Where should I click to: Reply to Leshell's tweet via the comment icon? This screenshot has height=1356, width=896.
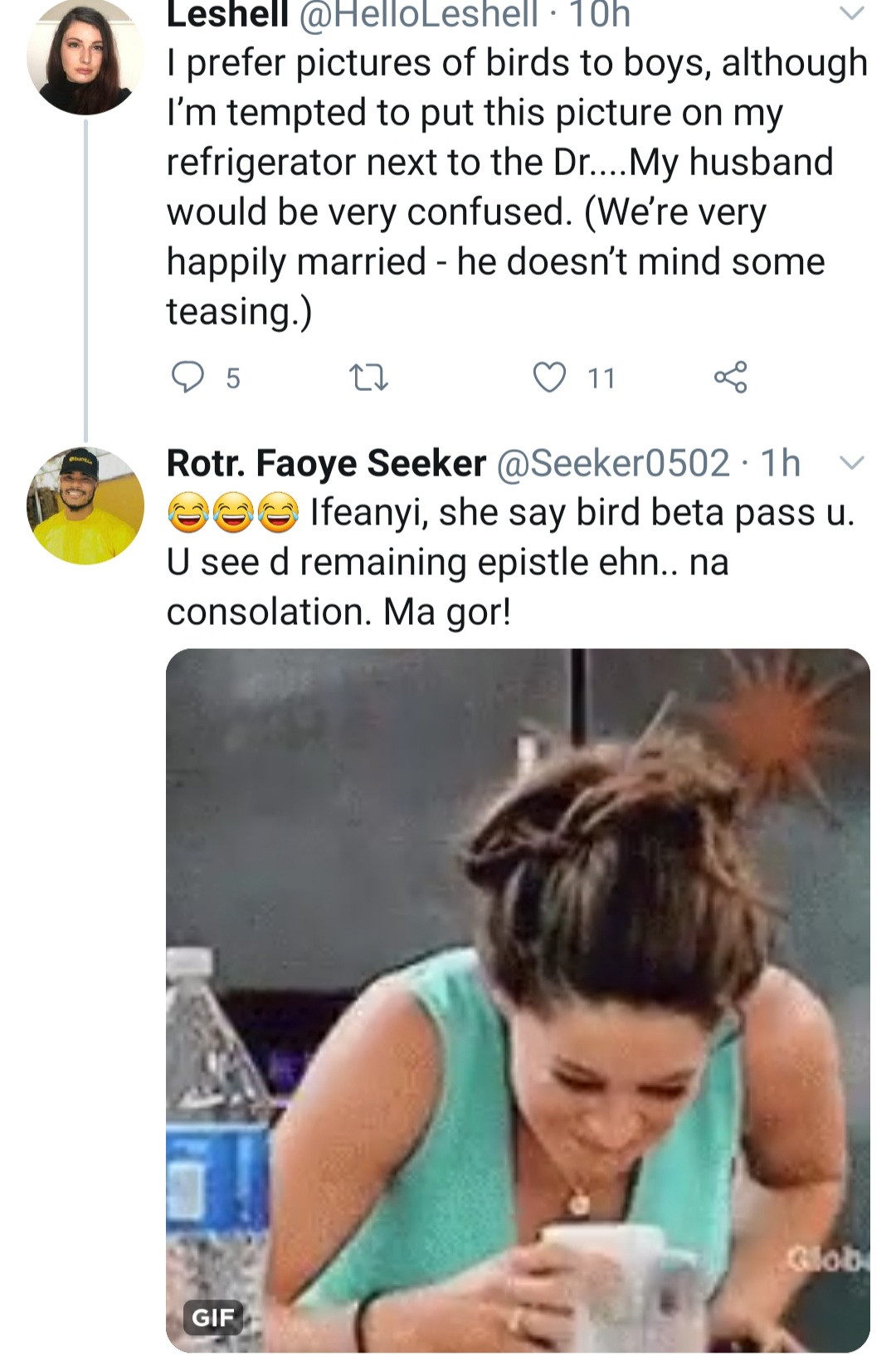tap(187, 378)
